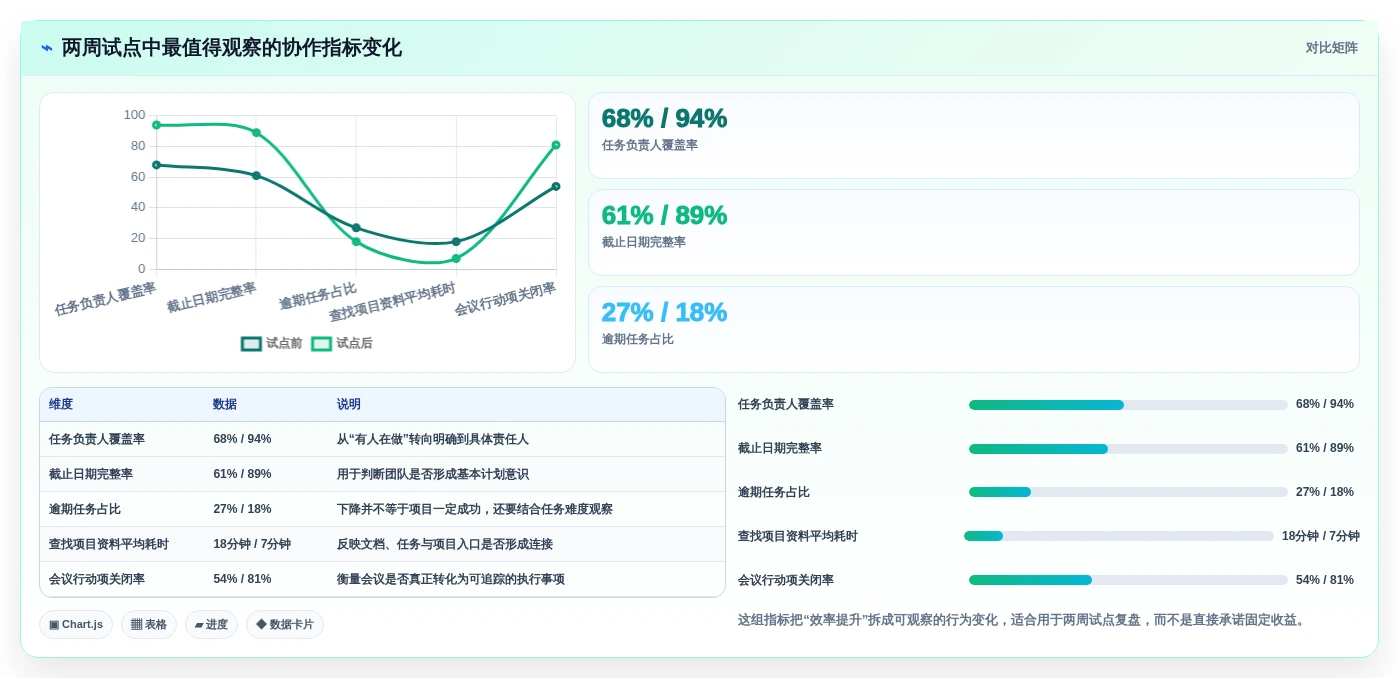Click table cell 逾期任务占比
This screenshot has width=1399, height=678.
click(85, 509)
